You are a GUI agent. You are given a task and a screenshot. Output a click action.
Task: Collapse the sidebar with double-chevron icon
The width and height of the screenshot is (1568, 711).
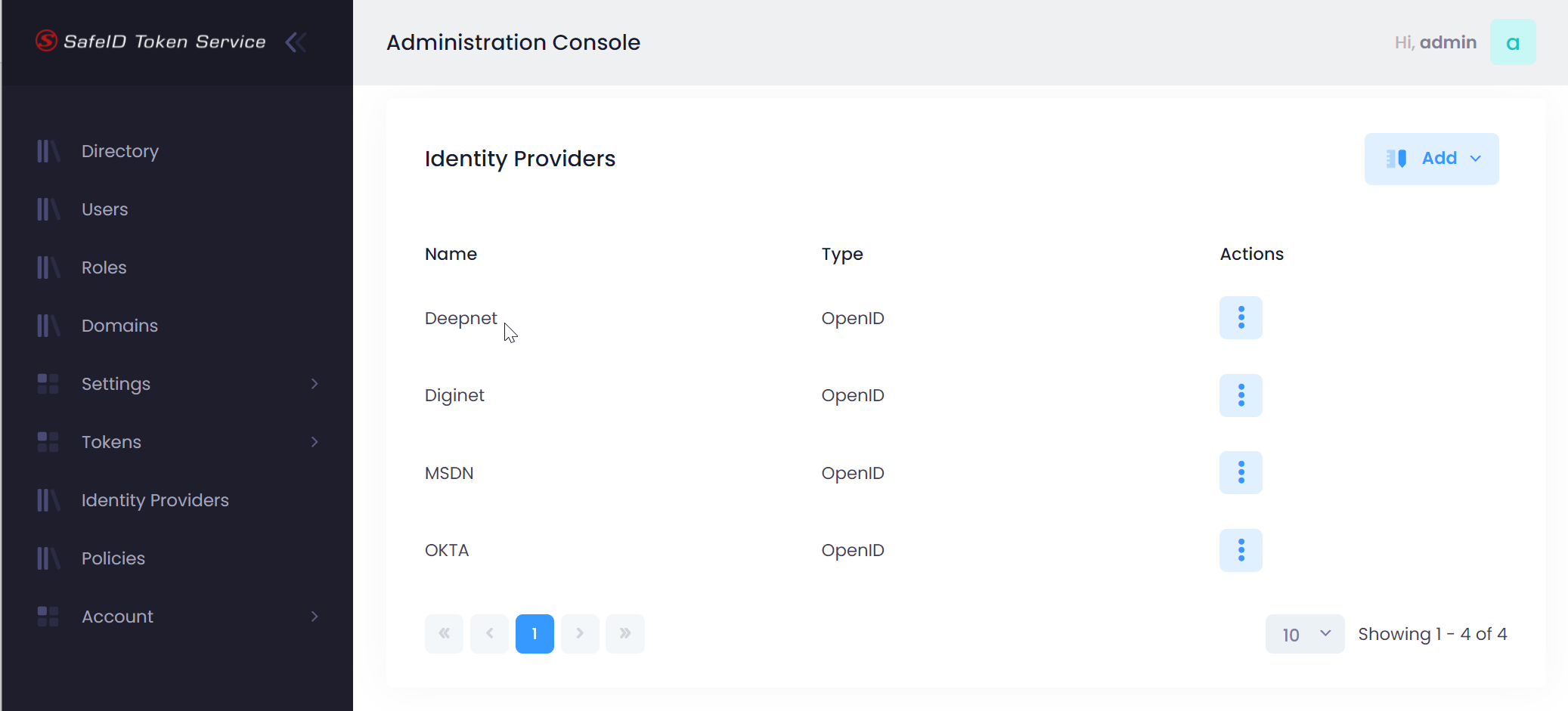(x=296, y=42)
